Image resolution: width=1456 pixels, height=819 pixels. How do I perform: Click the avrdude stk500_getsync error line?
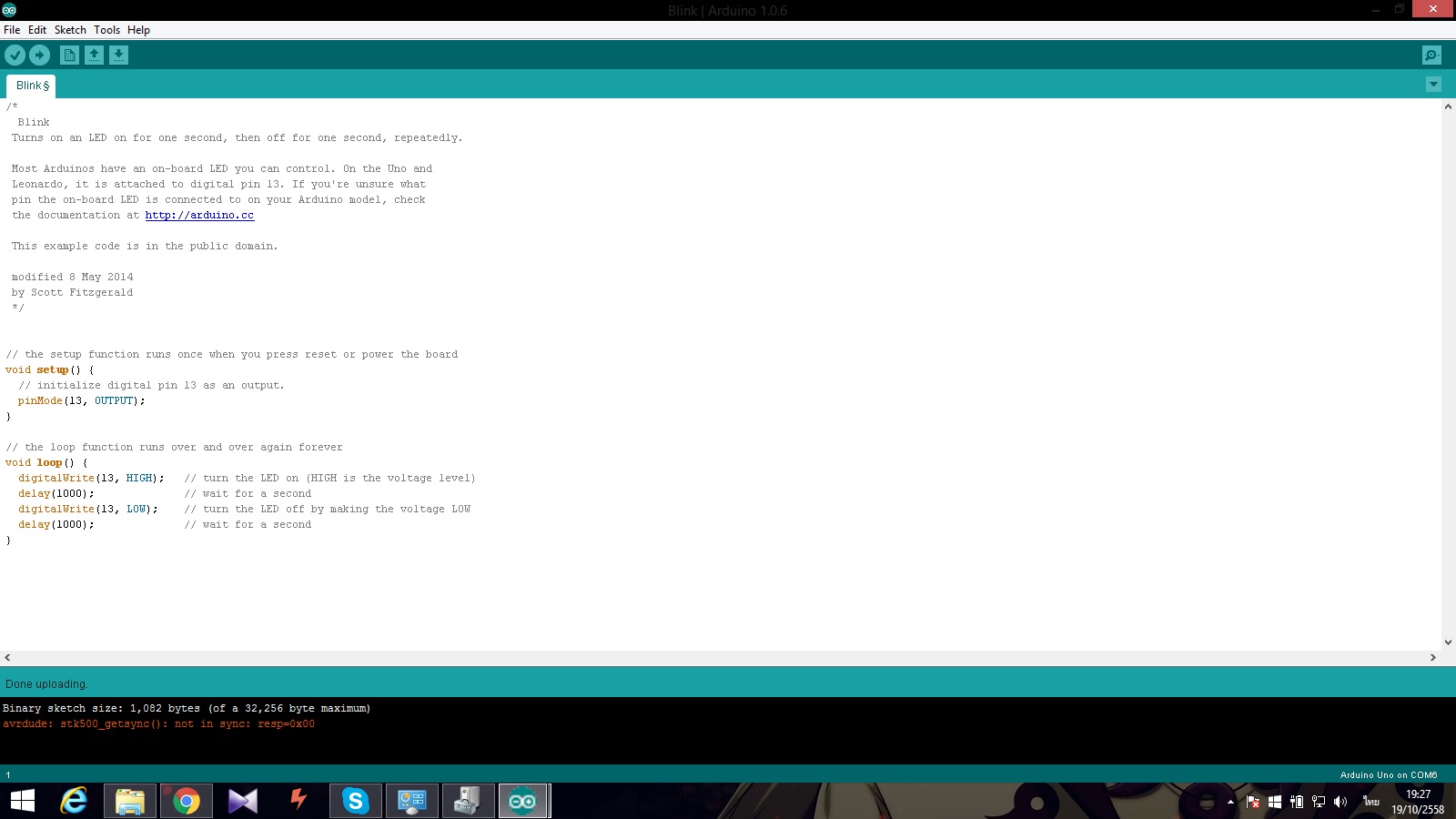pos(158,724)
